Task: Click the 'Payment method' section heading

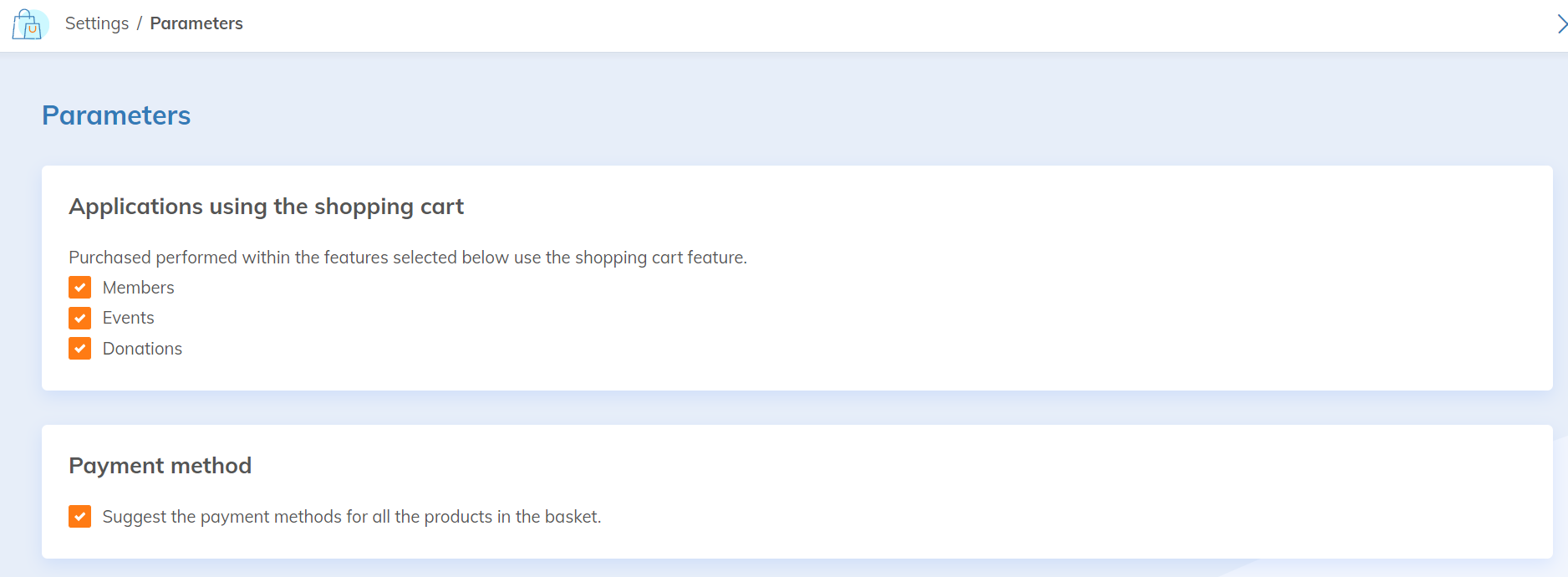Action: click(160, 466)
